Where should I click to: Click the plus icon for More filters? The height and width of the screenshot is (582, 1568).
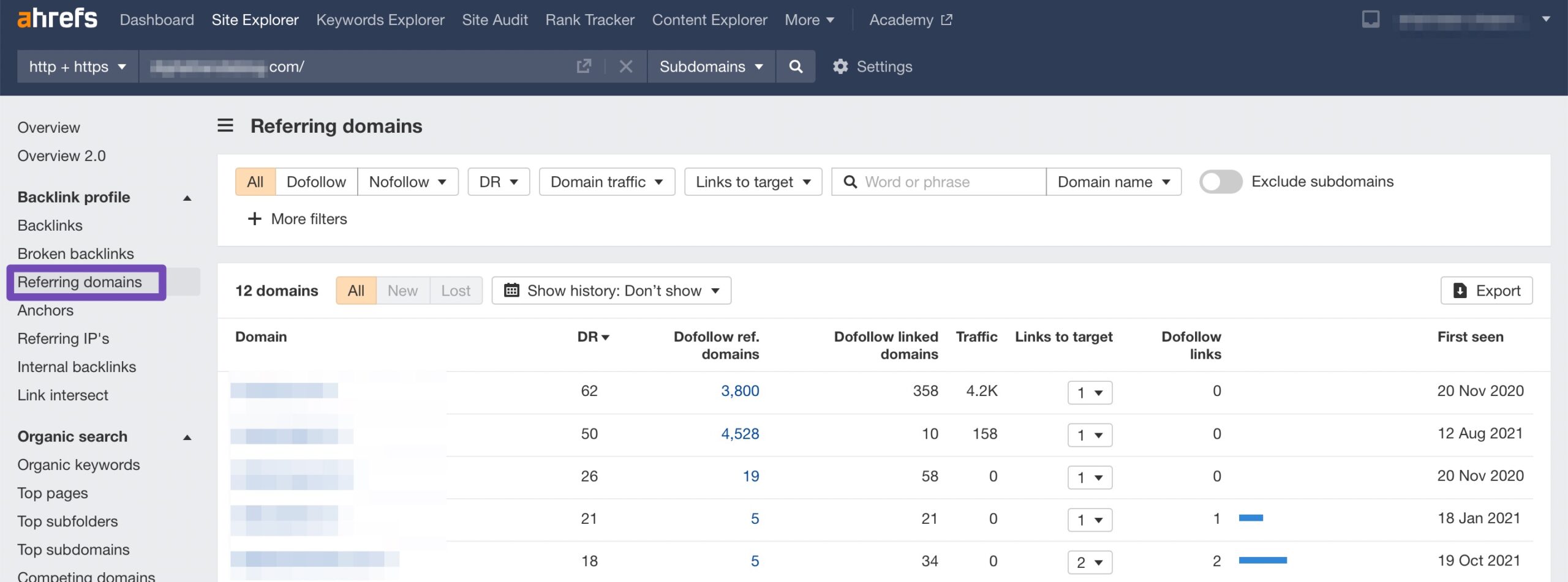click(x=254, y=219)
